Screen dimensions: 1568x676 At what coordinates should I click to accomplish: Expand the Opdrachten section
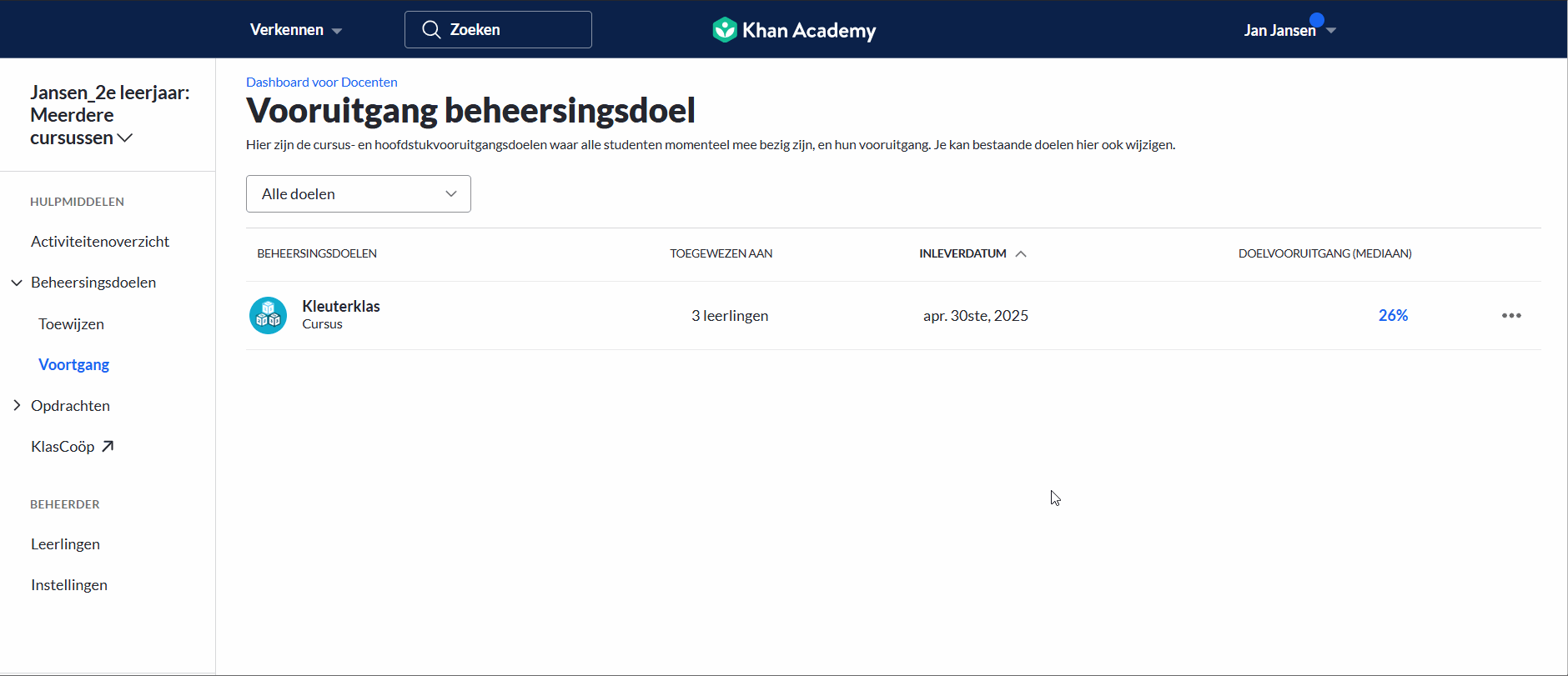pos(17,406)
